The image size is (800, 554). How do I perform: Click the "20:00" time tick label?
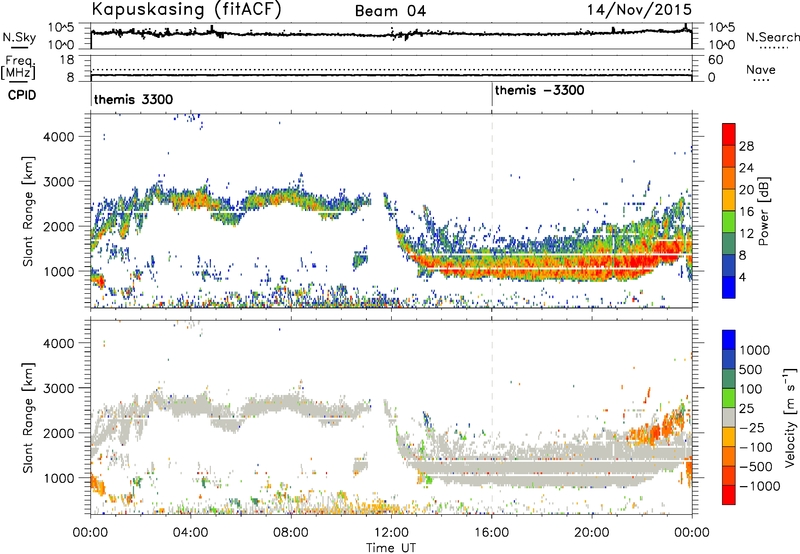click(592, 532)
